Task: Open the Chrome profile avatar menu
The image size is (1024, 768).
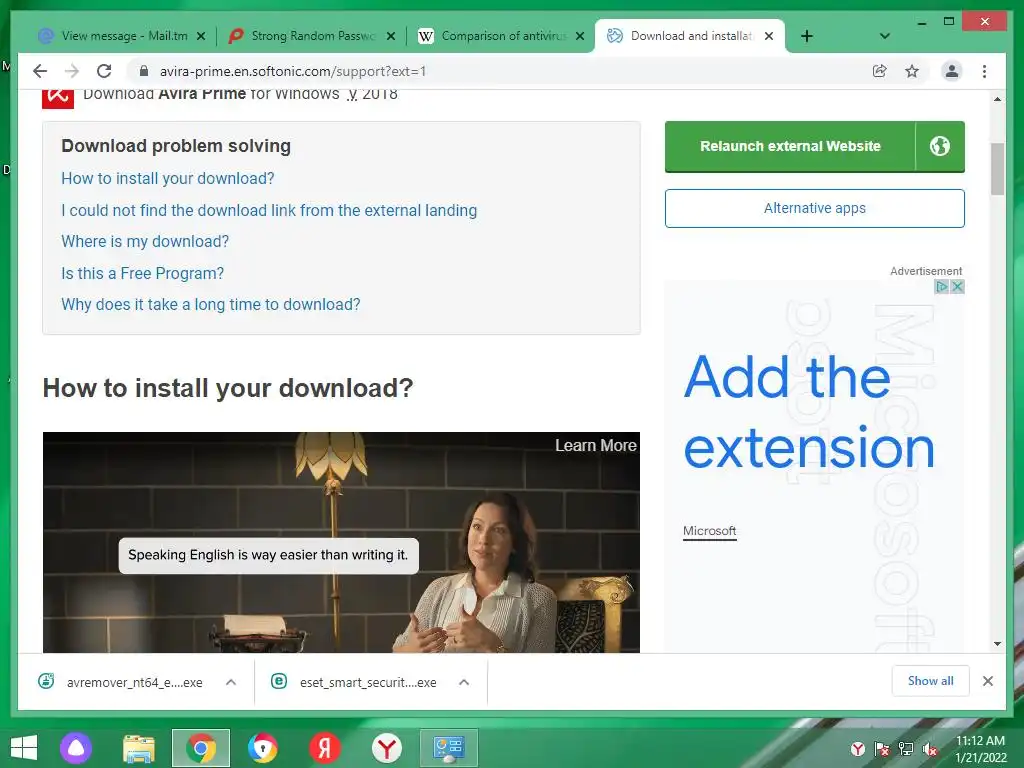Action: [952, 71]
